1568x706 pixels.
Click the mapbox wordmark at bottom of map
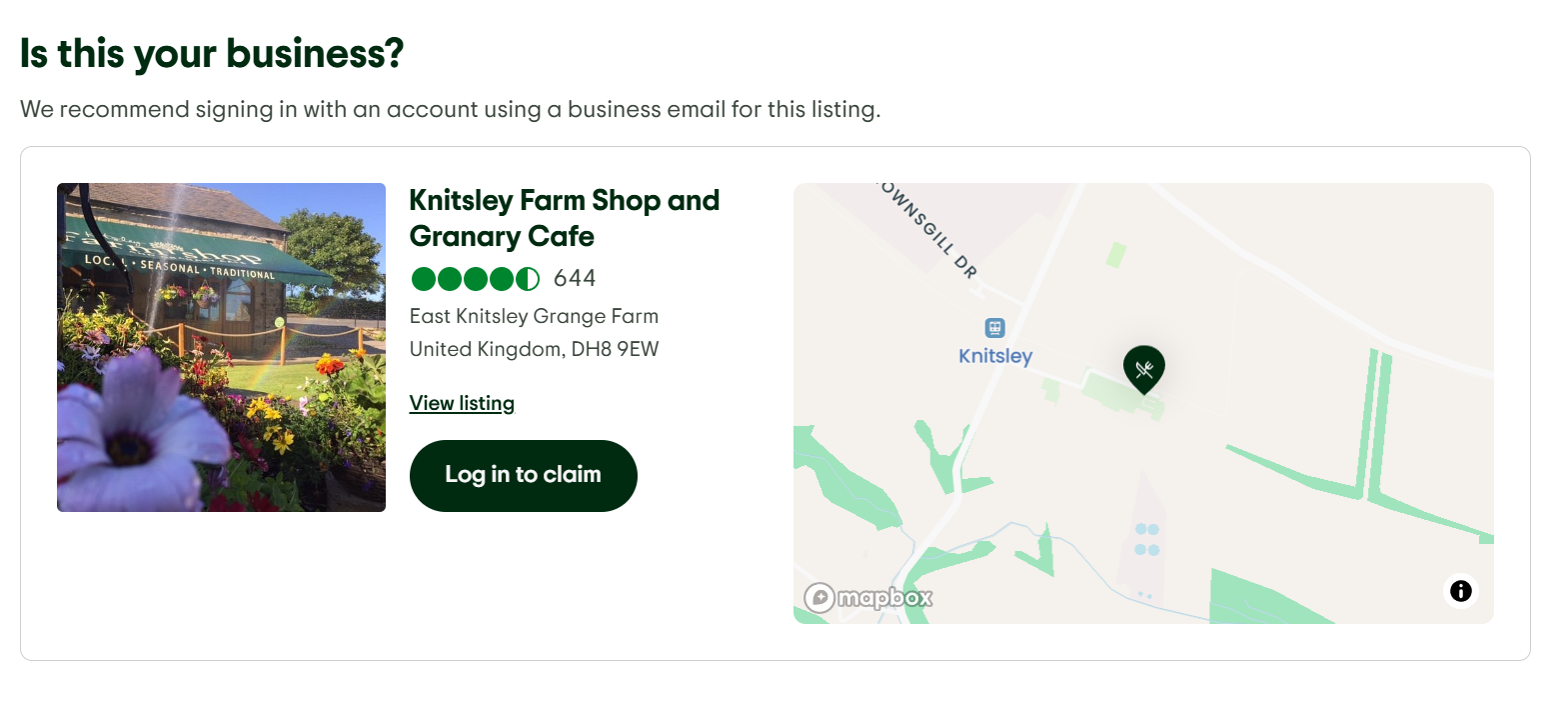(x=883, y=598)
